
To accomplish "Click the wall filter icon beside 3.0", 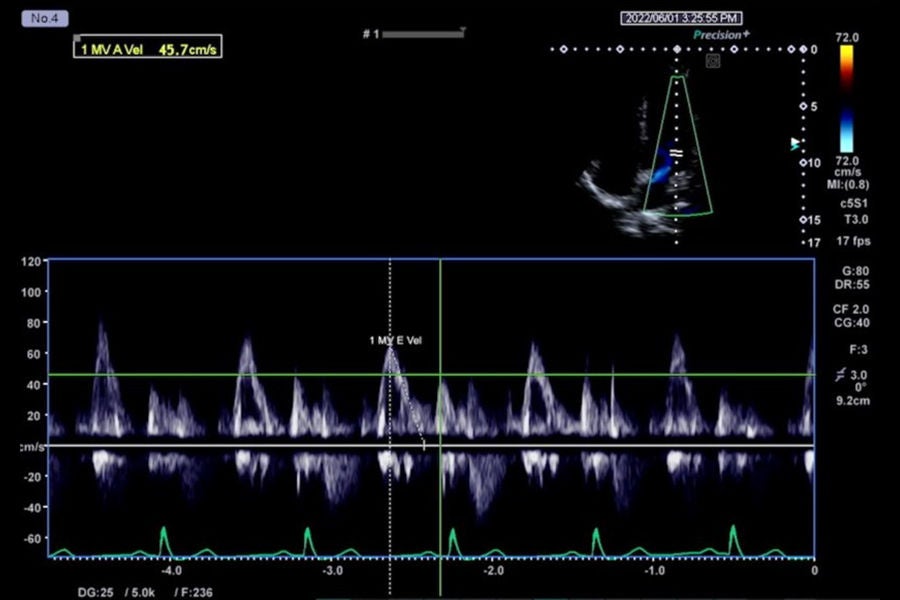I will (x=840, y=376).
